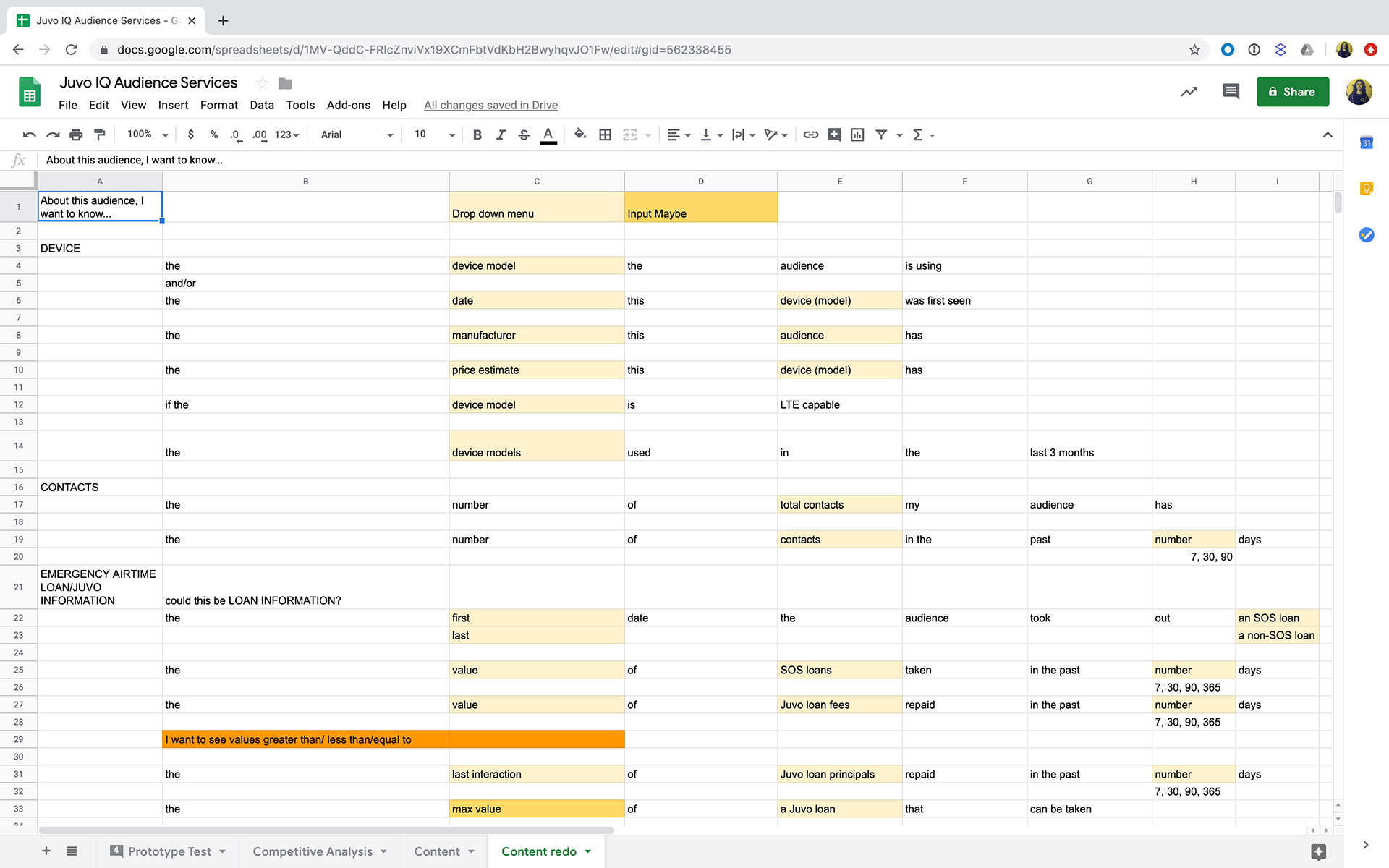Toggle bold formatting
This screenshot has width=1389, height=868.
tap(477, 135)
